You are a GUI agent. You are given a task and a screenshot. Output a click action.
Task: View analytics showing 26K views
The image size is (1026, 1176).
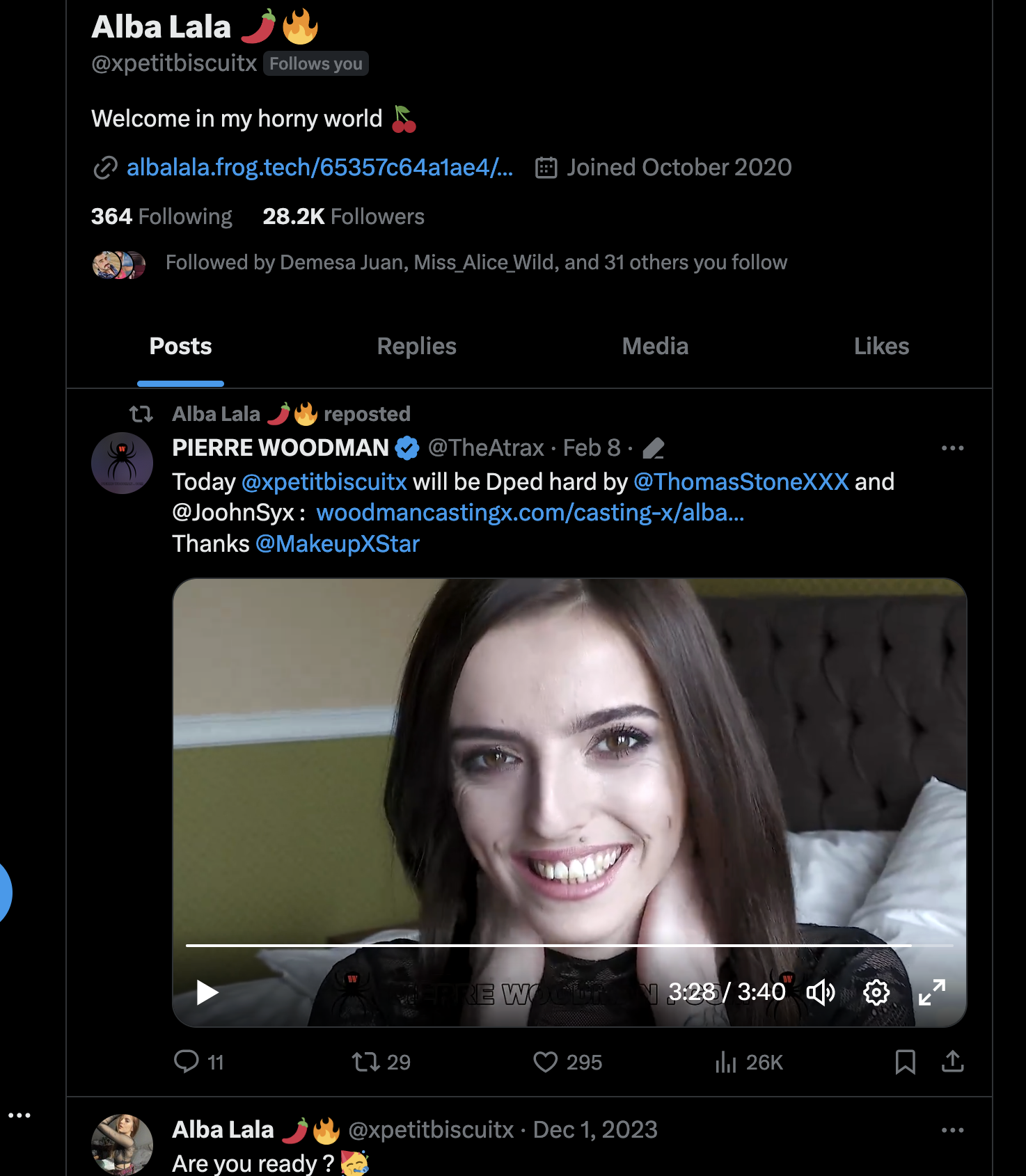(x=725, y=1062)
